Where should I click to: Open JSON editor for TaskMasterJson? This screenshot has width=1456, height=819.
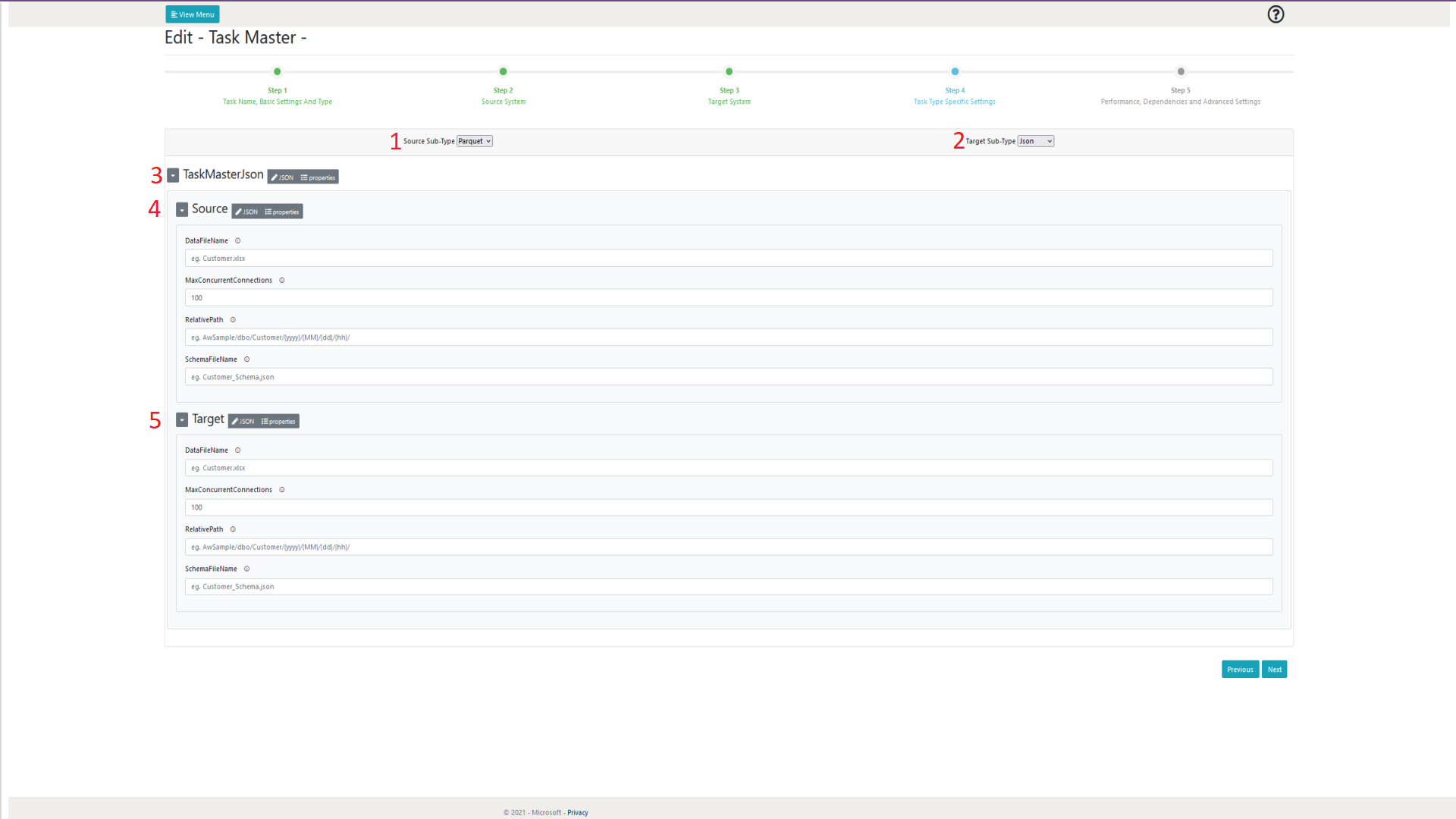point(282,177)
